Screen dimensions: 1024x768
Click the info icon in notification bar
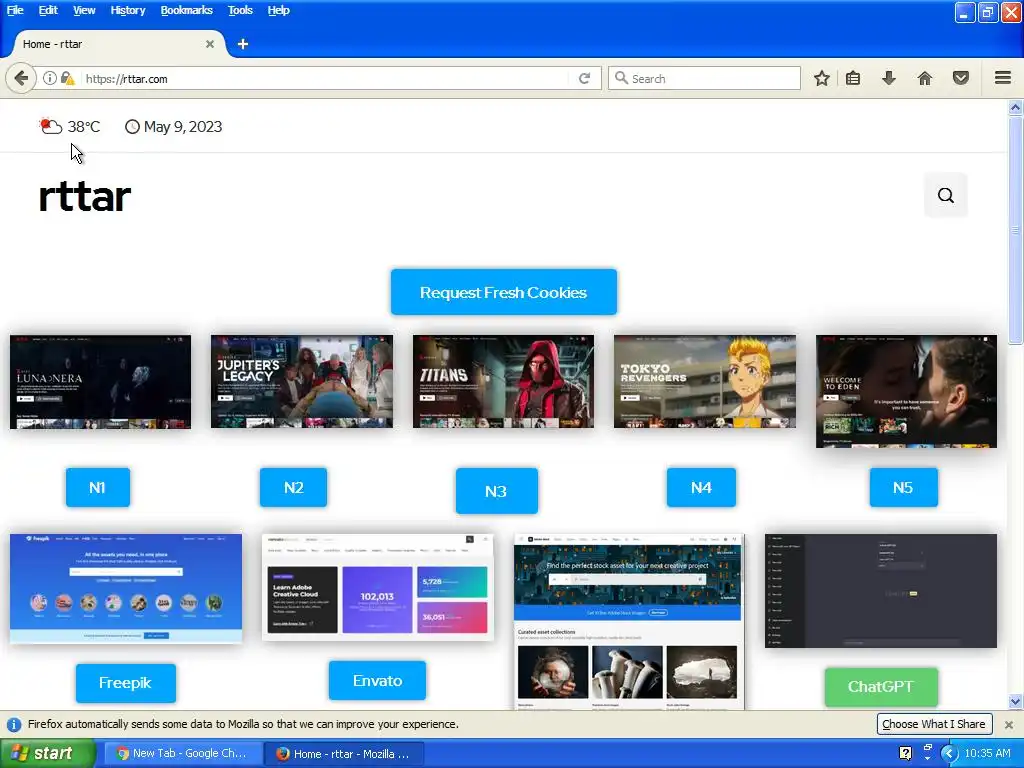[14, 724]
